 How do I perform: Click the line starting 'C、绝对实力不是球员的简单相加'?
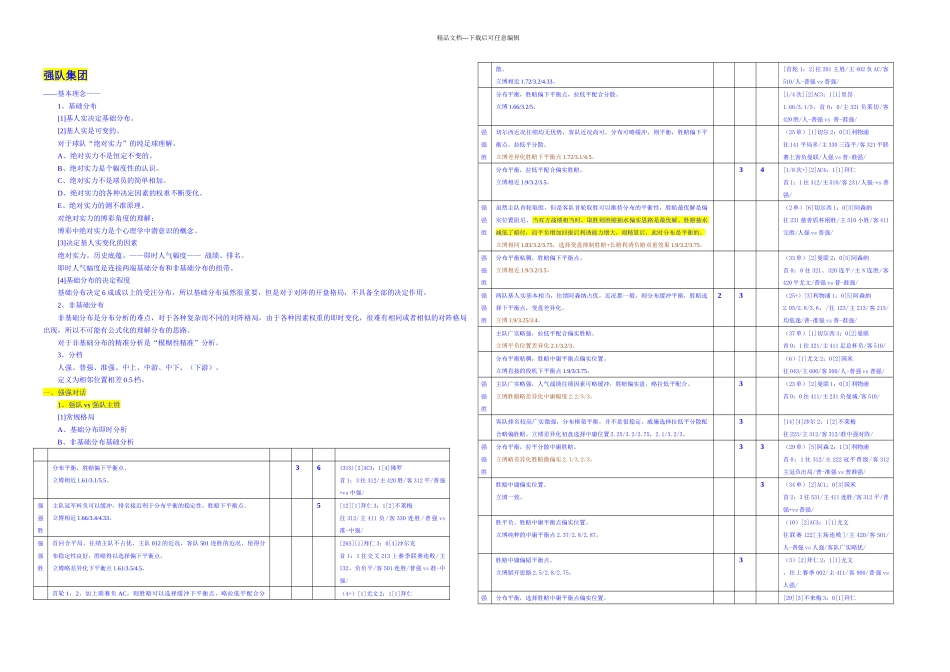click(x=111, y=181)
